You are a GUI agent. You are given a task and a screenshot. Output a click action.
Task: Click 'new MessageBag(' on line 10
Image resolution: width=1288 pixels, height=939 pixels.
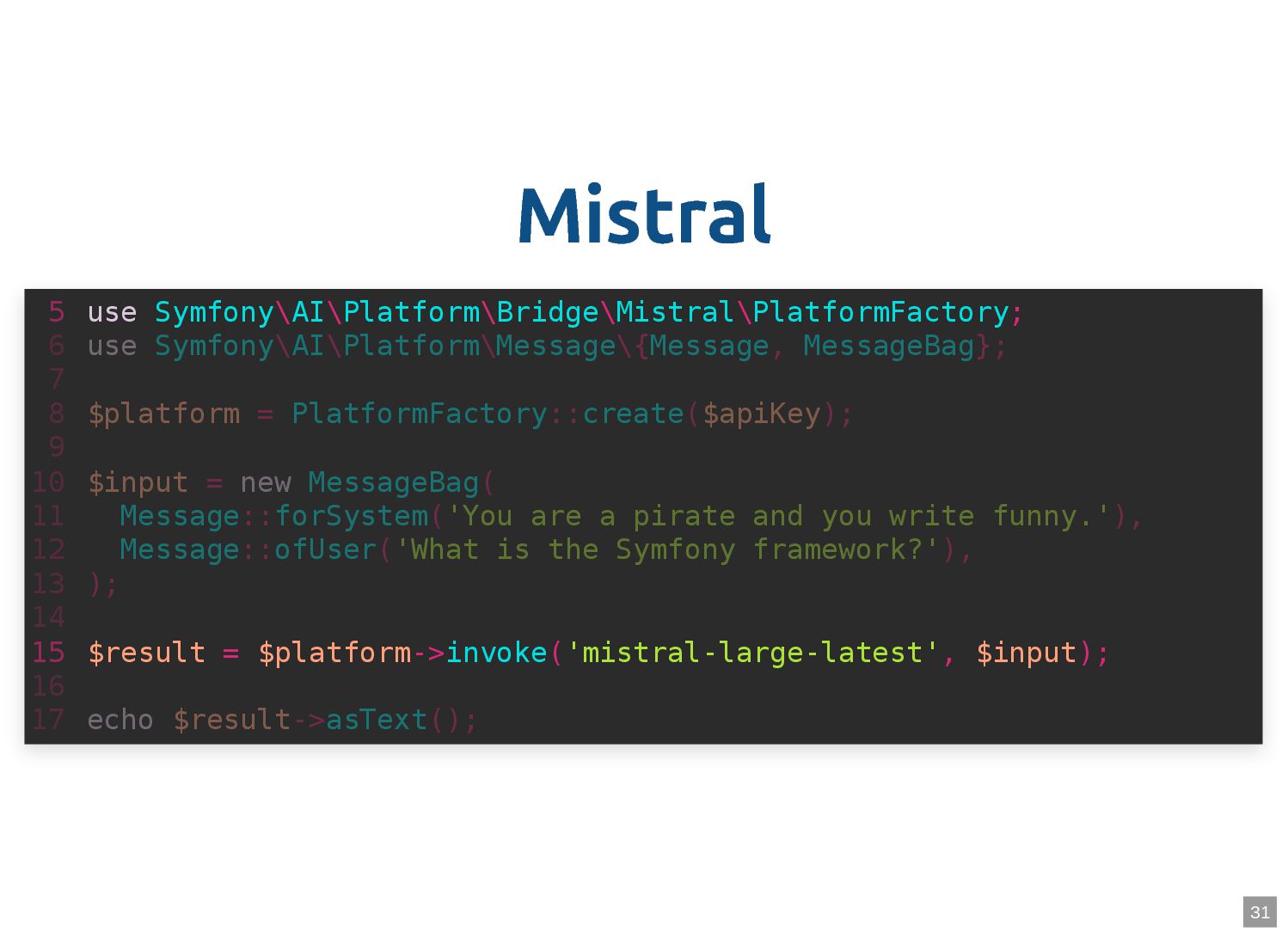click(367, 482)
